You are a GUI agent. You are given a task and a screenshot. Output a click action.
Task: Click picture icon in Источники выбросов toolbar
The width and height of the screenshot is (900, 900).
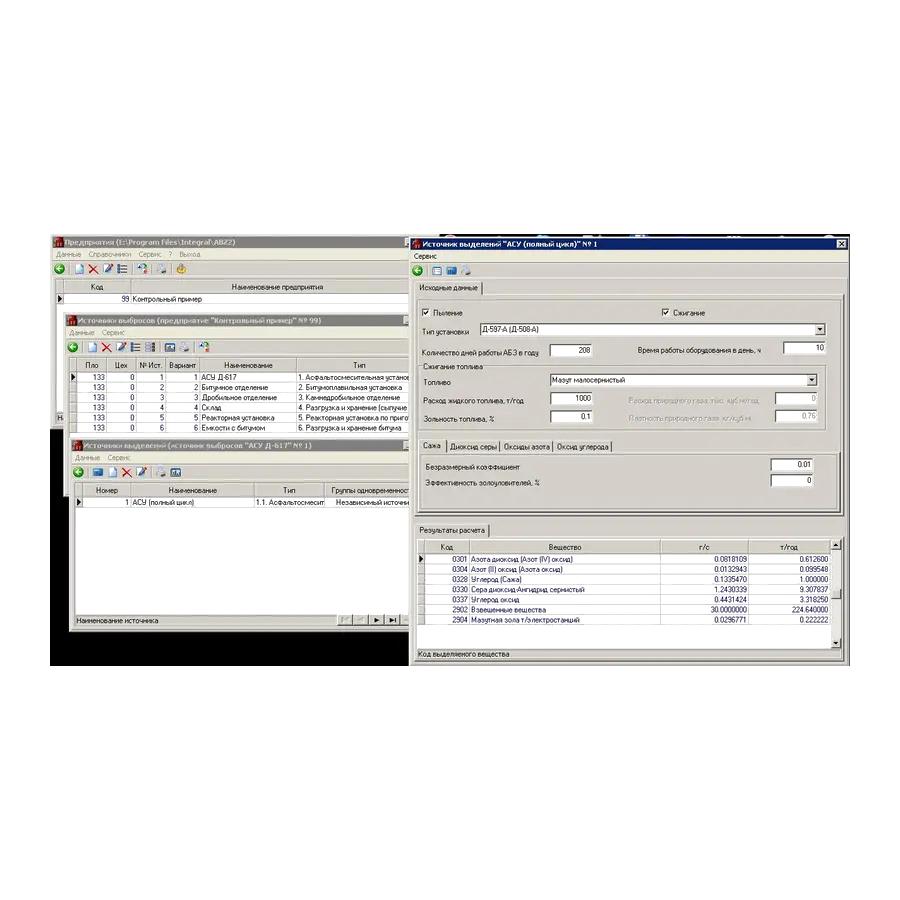pyautogui.click(x=169, y=347)
